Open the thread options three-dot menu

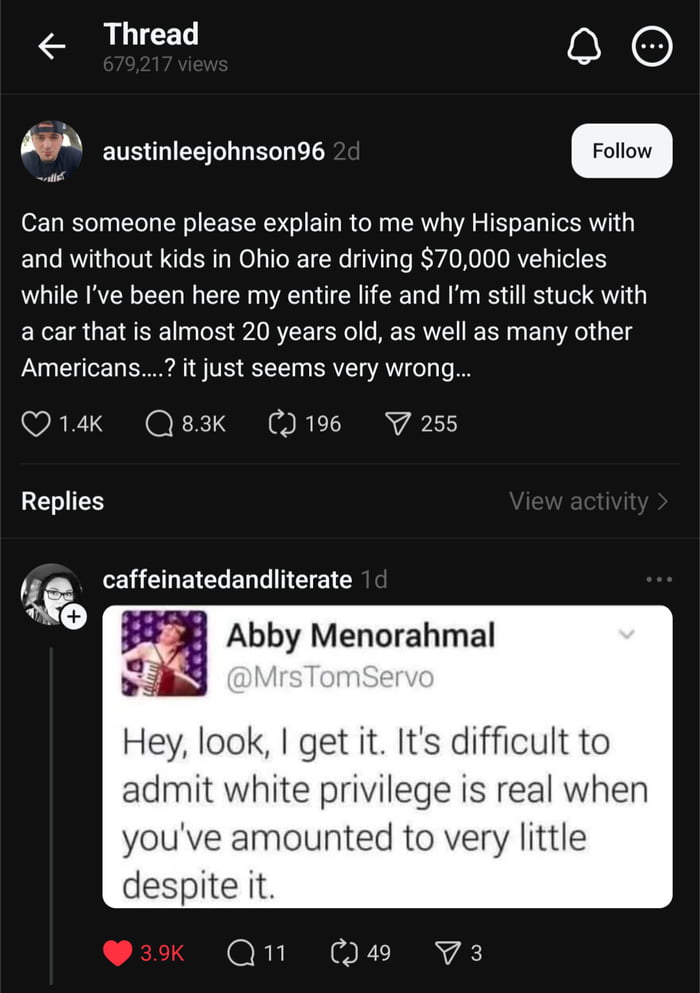coord(652,46)
